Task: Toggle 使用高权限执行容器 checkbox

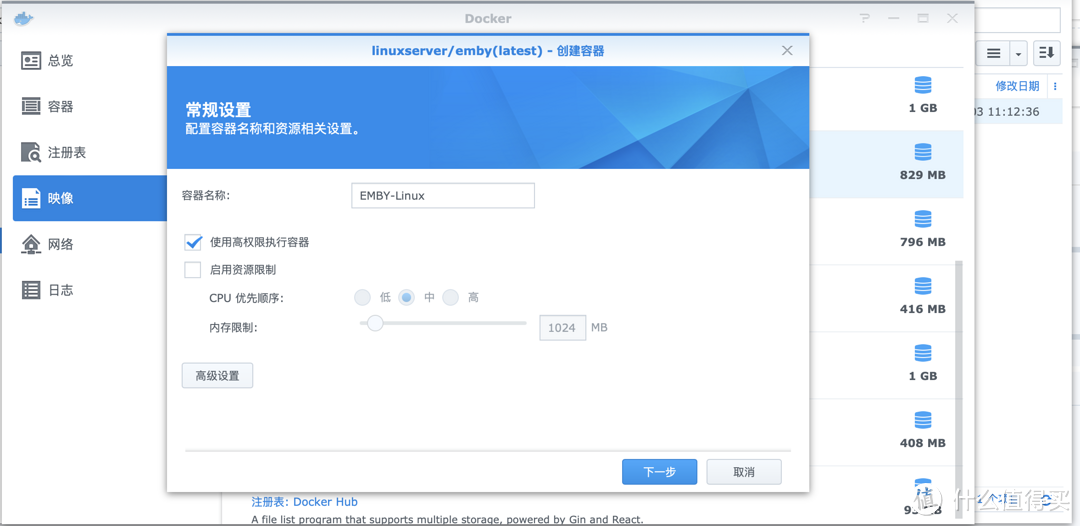Action: pyautogui.click(x=193, y=242)
